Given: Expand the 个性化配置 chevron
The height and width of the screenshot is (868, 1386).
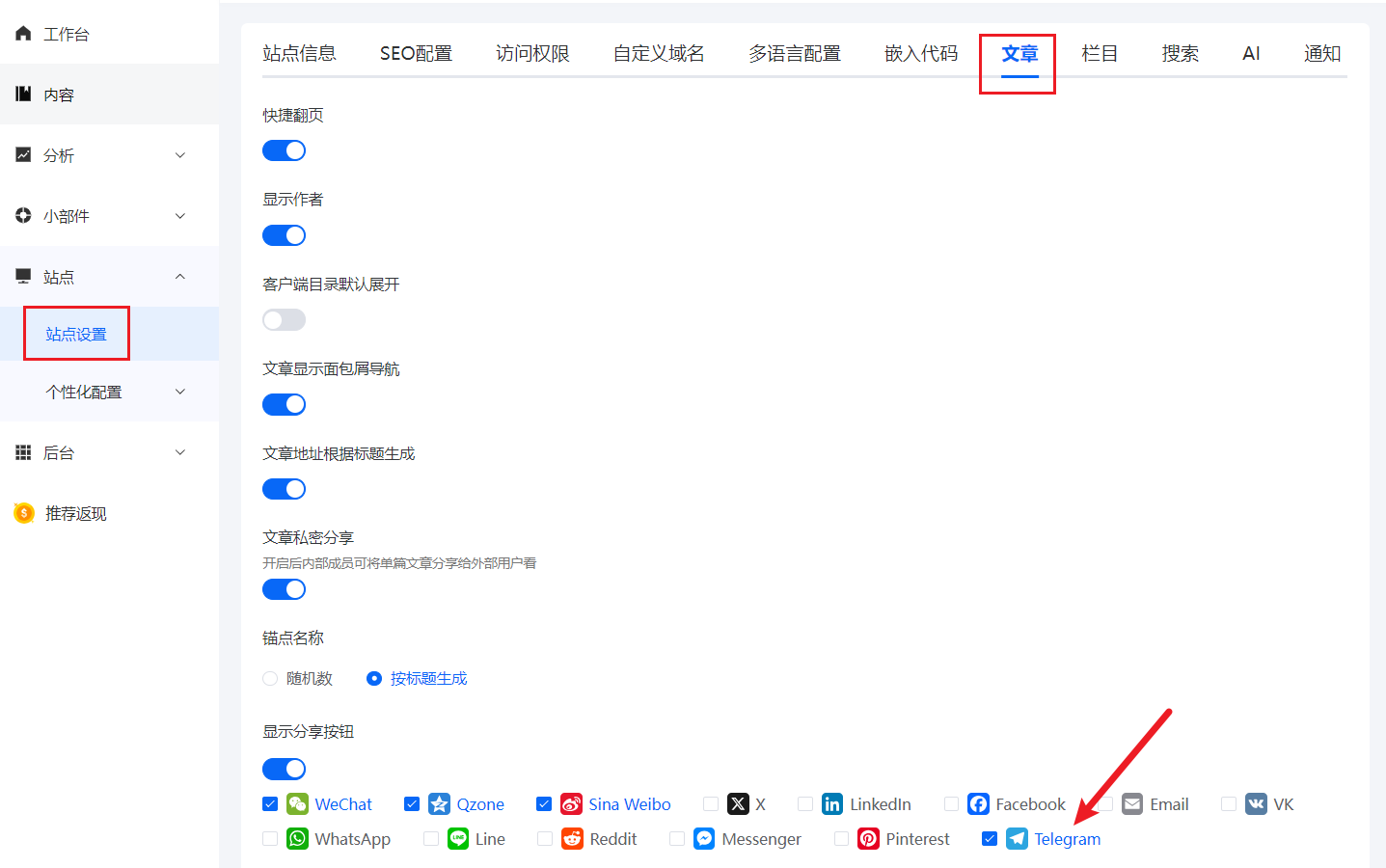Looking at the screenshot, I should pyautogui.click(x=180, y=391).
